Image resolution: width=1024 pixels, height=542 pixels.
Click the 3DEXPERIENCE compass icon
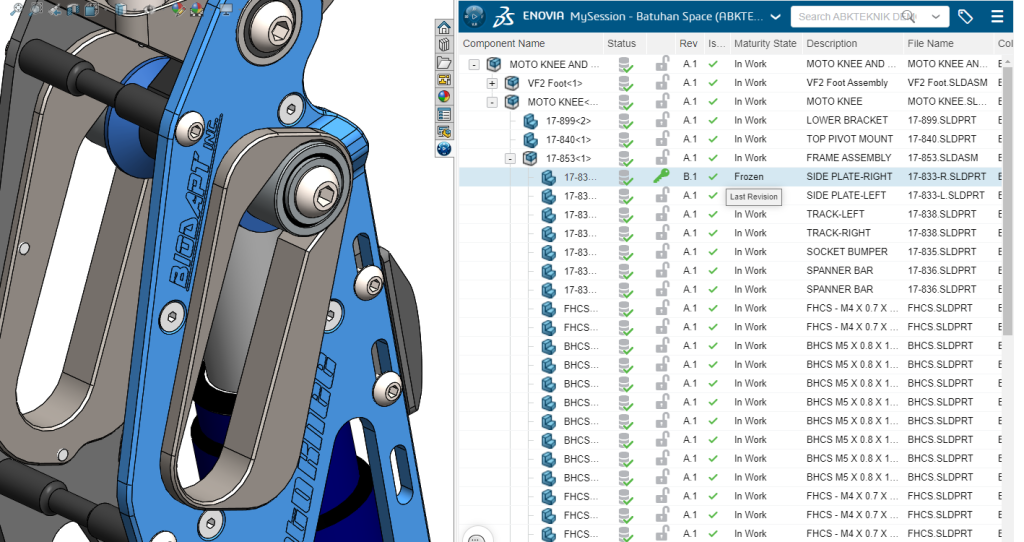pos(474,17)
